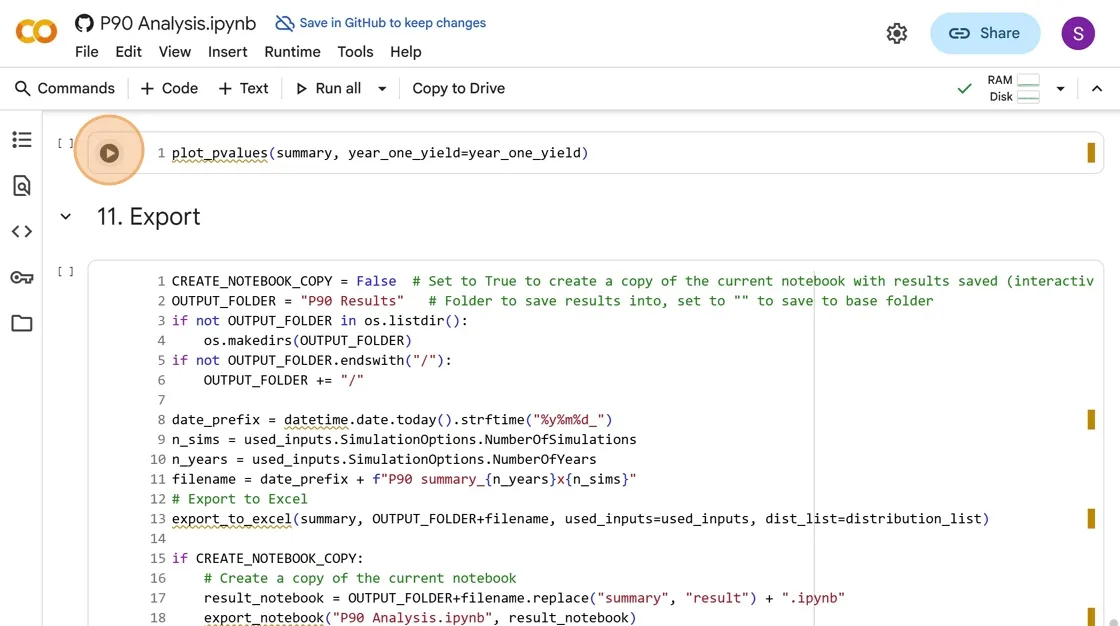Open the Runtime menu
Image resolution: width=1120 pixels, height=626 pixels.
click(292, 52)
